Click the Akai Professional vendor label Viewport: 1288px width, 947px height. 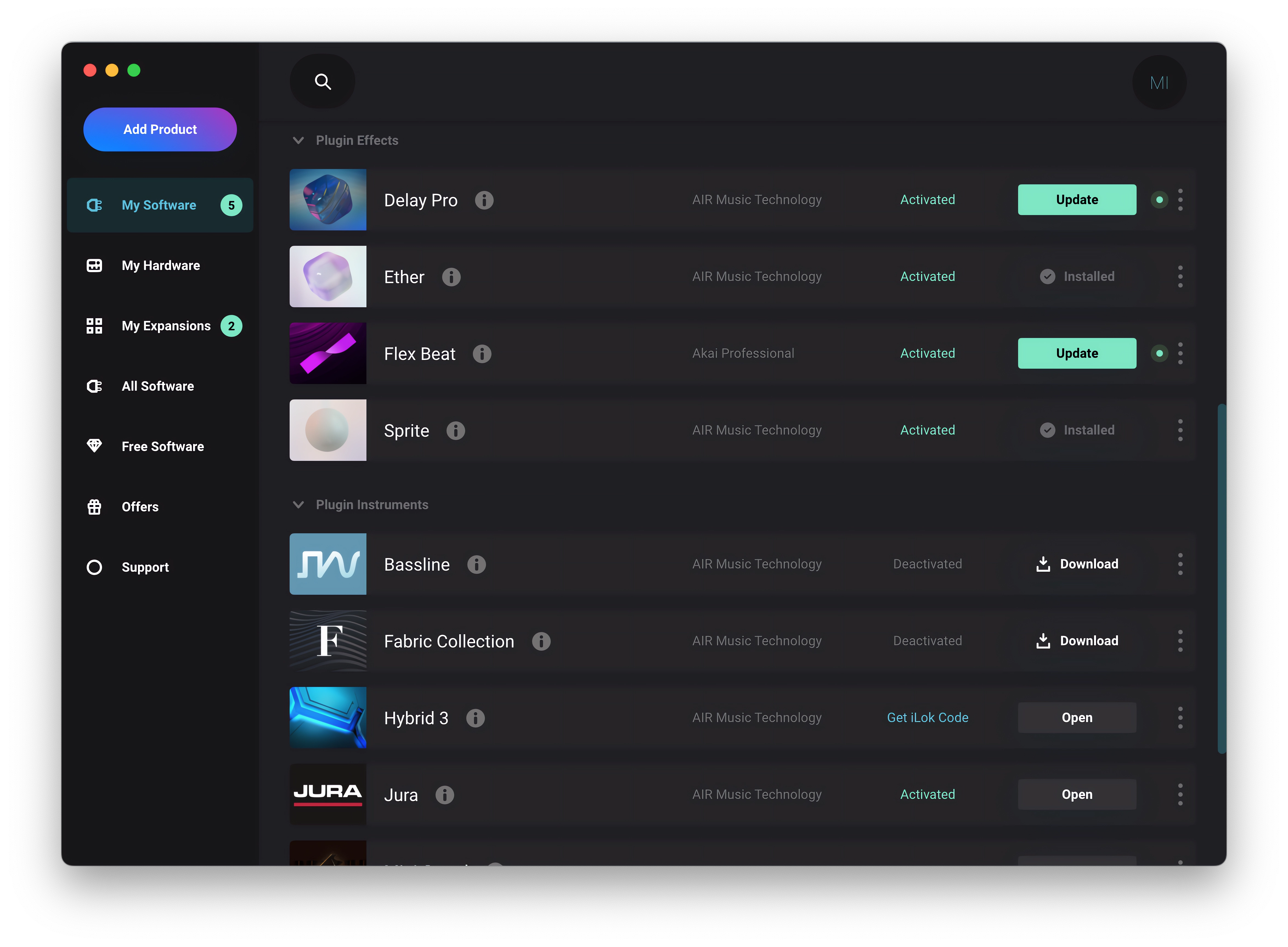coord(743,354)
